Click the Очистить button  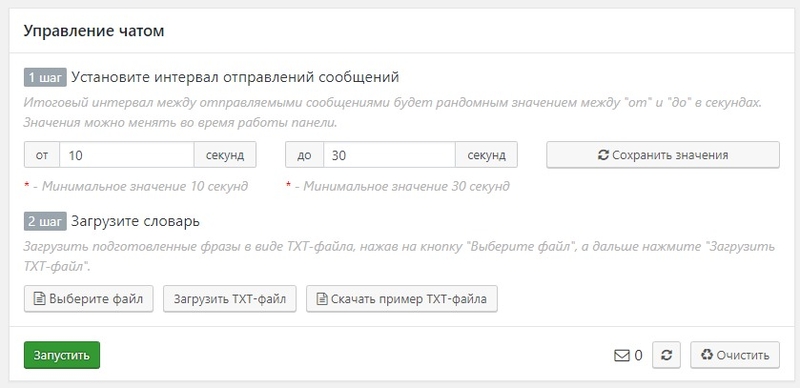point(735,355)
